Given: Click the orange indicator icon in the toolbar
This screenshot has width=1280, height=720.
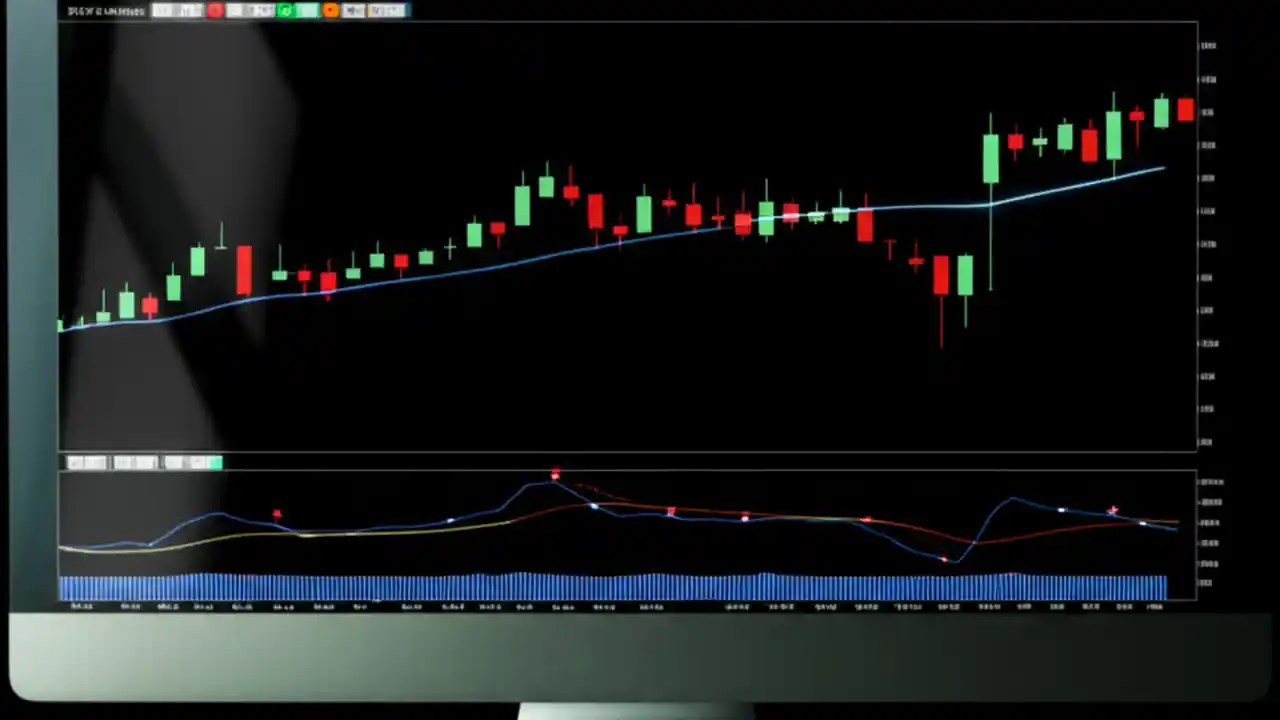Looking at the screenshot, I should (x=330, y=11).
